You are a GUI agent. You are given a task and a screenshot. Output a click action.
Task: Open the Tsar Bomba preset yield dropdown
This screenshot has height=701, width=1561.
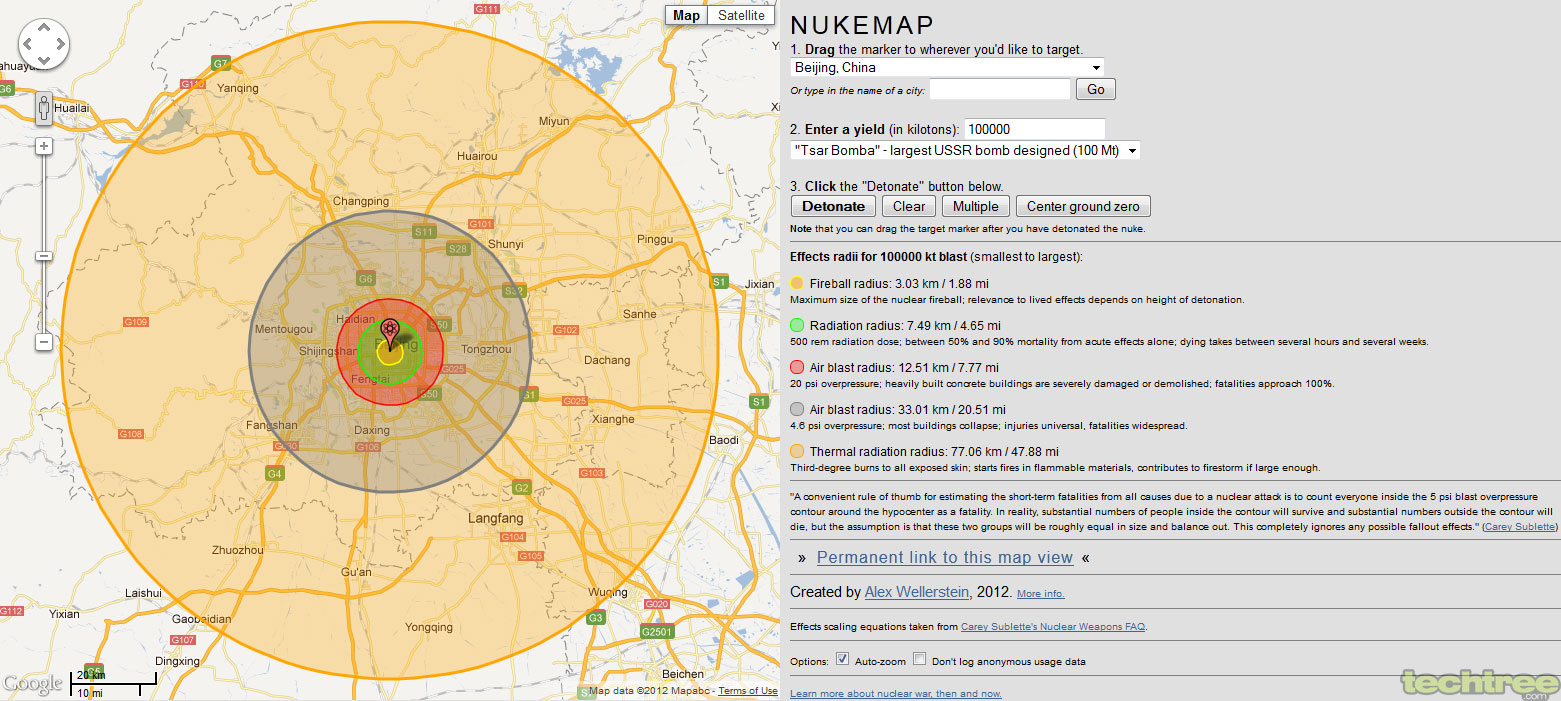[x=965, y=150]
